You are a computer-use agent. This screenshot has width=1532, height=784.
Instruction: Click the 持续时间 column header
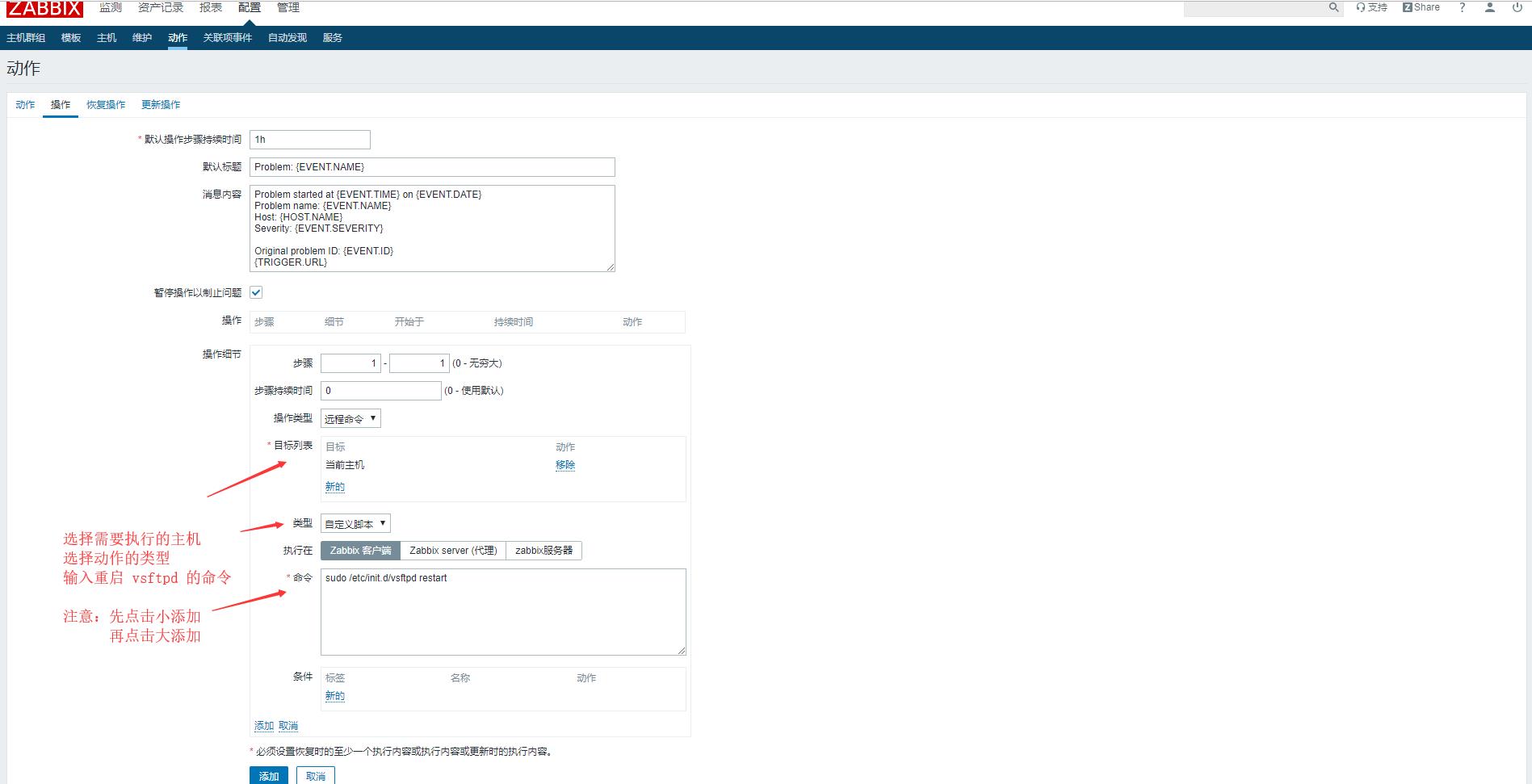click(514, 322)
